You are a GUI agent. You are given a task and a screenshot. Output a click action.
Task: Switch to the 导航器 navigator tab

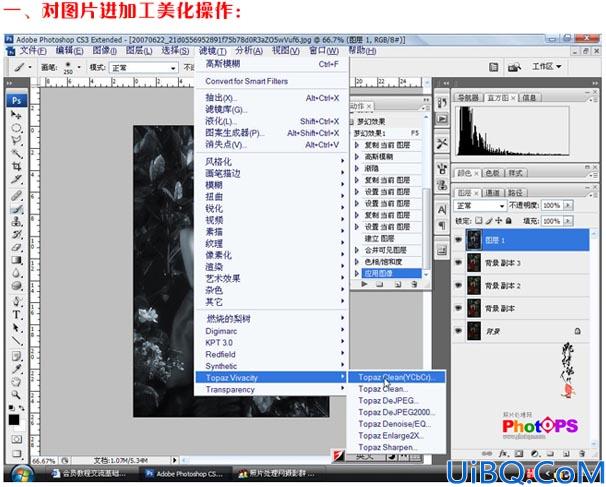click(x=468, y=98)
